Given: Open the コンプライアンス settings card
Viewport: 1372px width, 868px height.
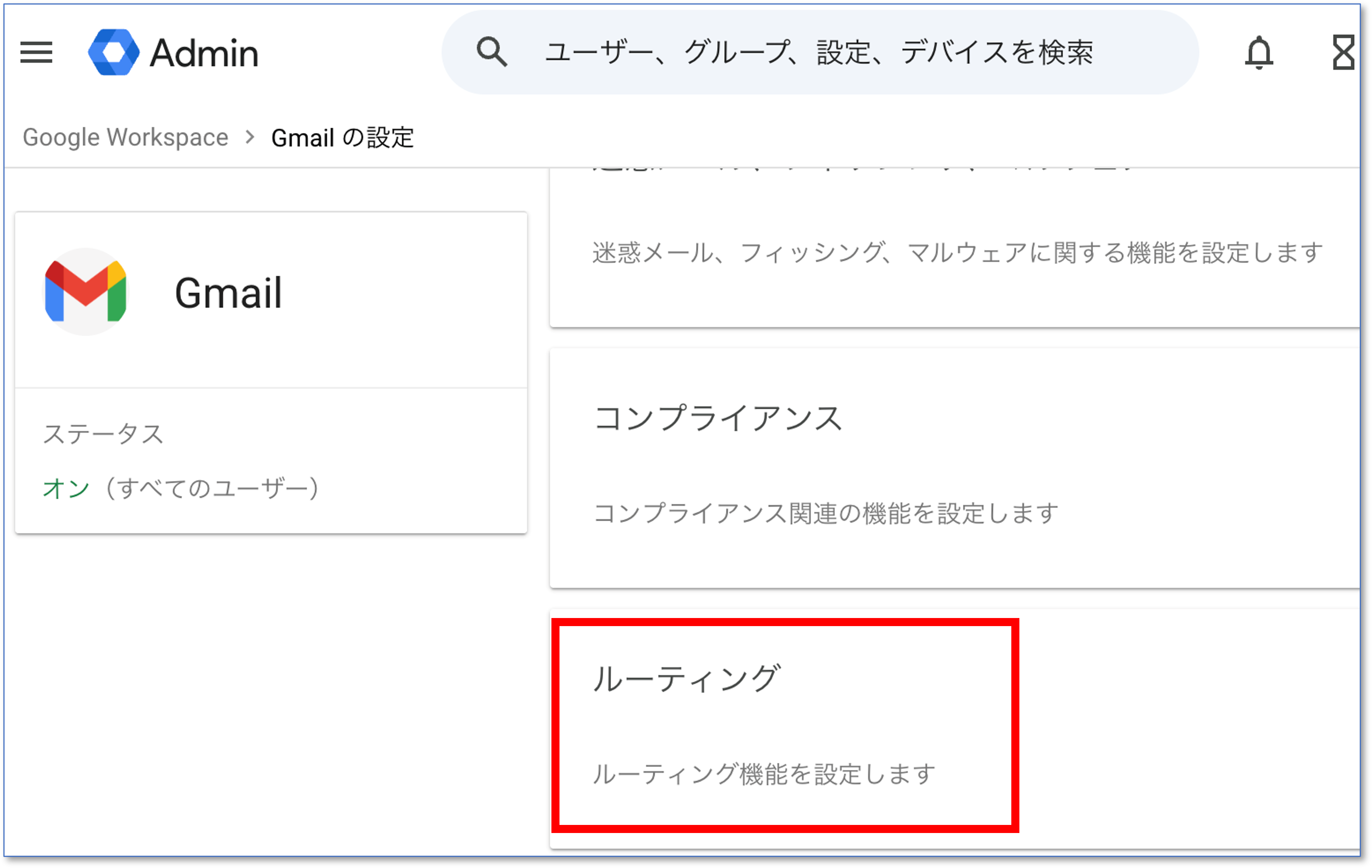Looking at the screenshot, I should (x=955, y=468).
